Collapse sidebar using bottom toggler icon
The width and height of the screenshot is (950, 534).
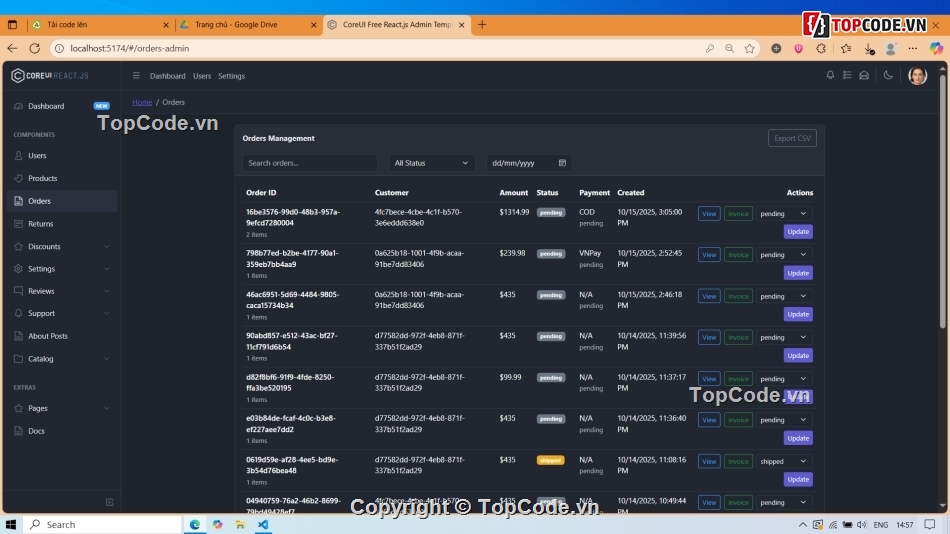[x=110, y=502]
